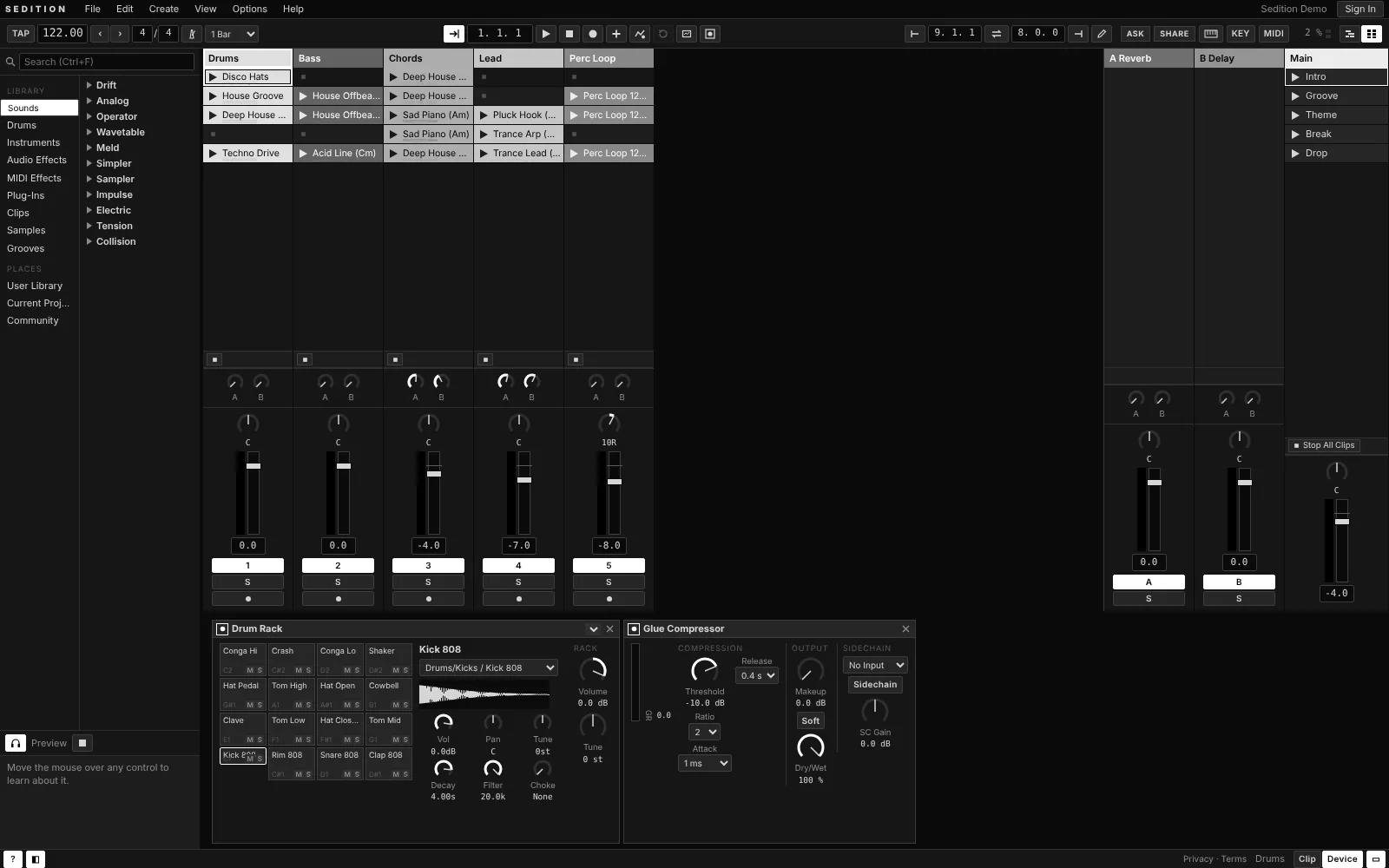Nudge tempo up with right arrow

tap(120, 34)
